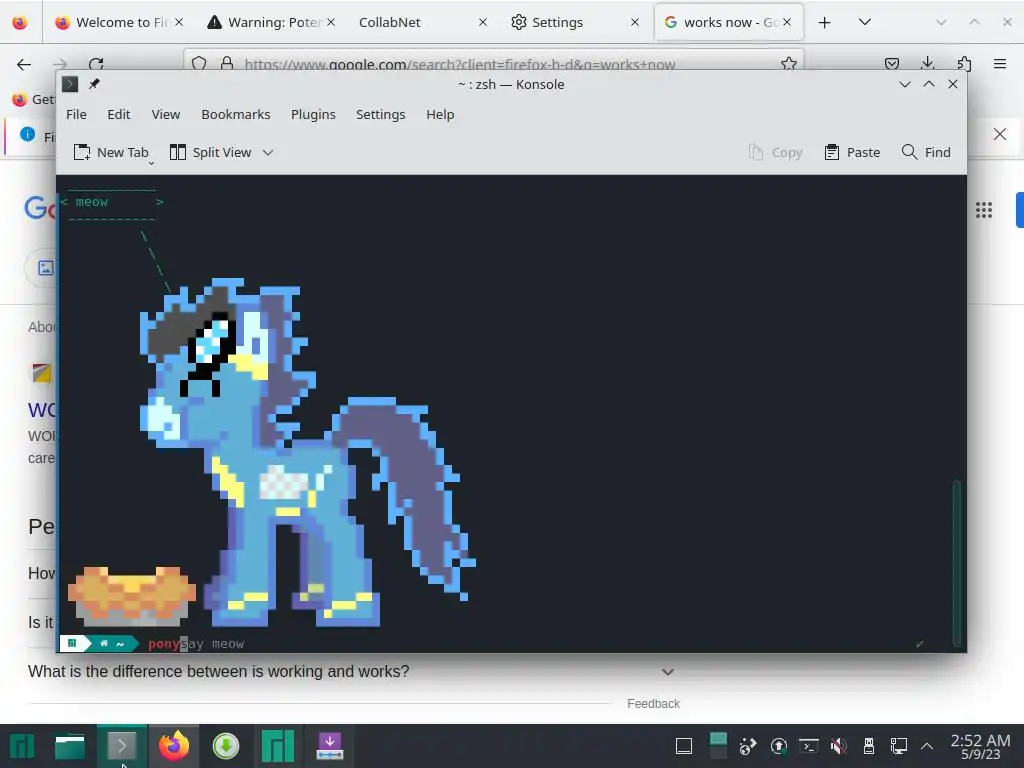Screen dimensions: 1024x768
Task: Click the Konsole terminal icon in titlebar
Action: click(x=70, y=84)
